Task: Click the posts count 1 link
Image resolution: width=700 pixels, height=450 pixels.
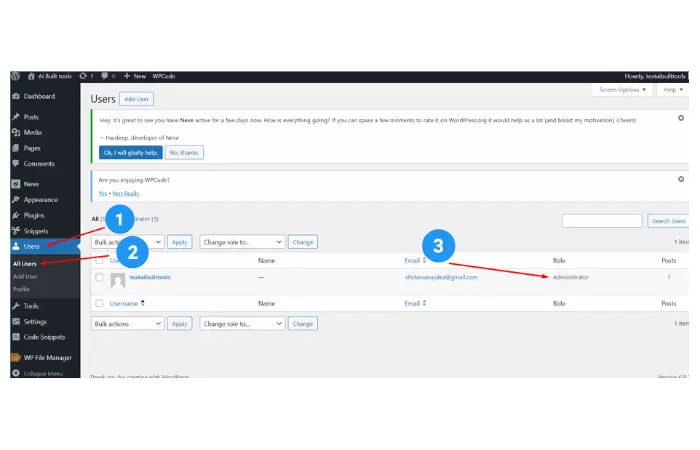Action: pyautogui.click(x=669, y=277)
